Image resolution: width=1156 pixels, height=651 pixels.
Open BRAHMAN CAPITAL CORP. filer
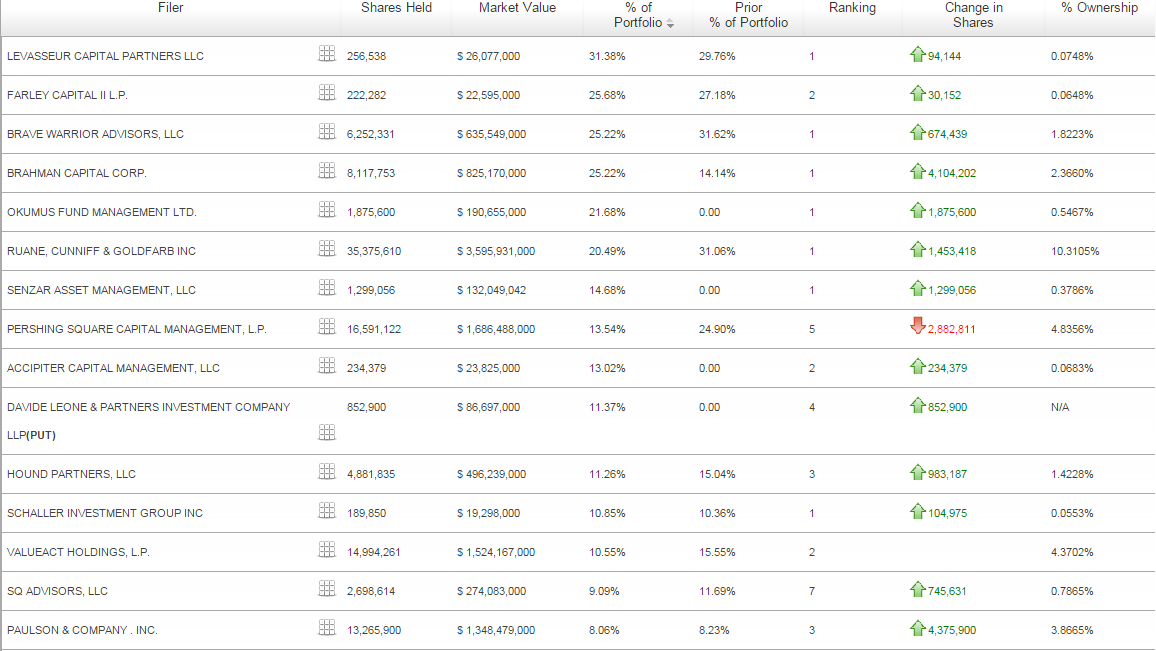pos(77,173)
